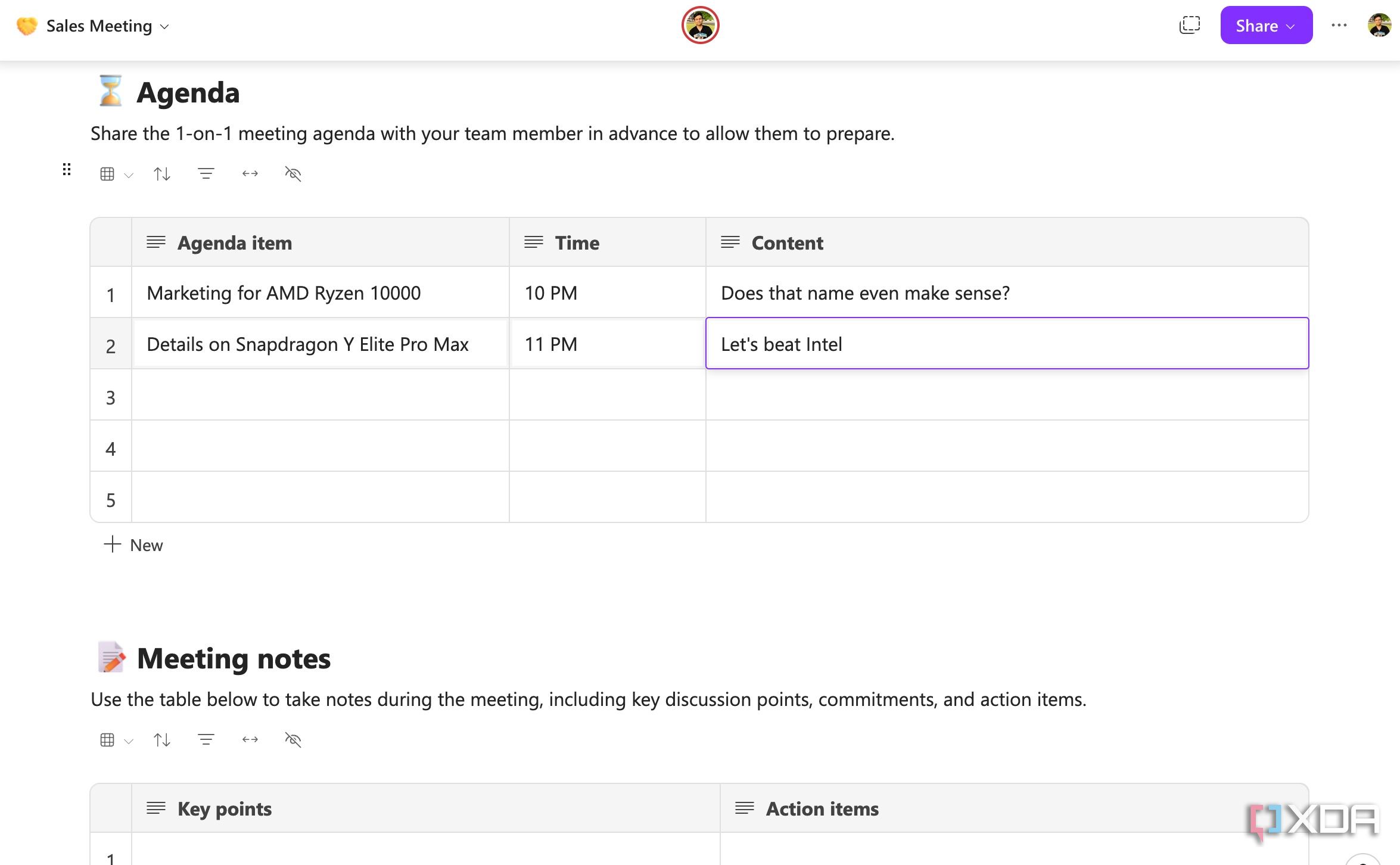Open the profile account avatar top right
Screen dimensions: 1400x865
[x=1379, y=25]
